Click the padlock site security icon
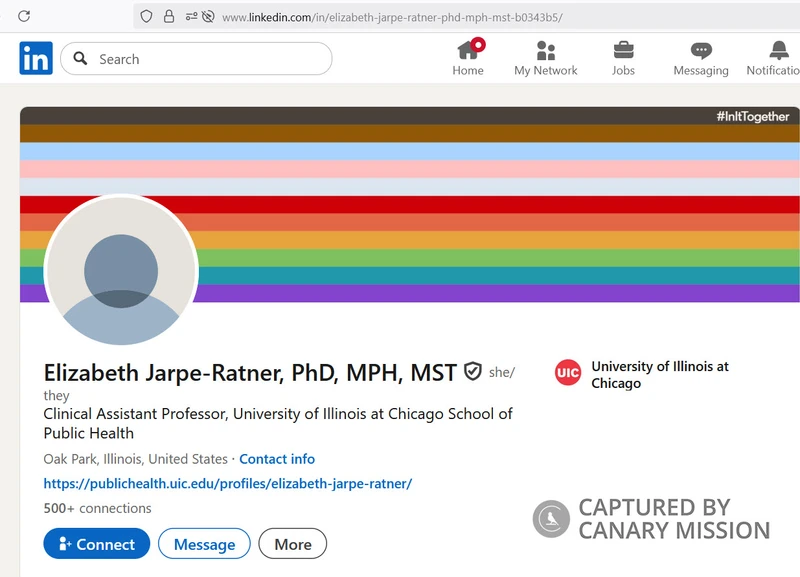Screen dimensions: 800x577 (x=169, y=17)
